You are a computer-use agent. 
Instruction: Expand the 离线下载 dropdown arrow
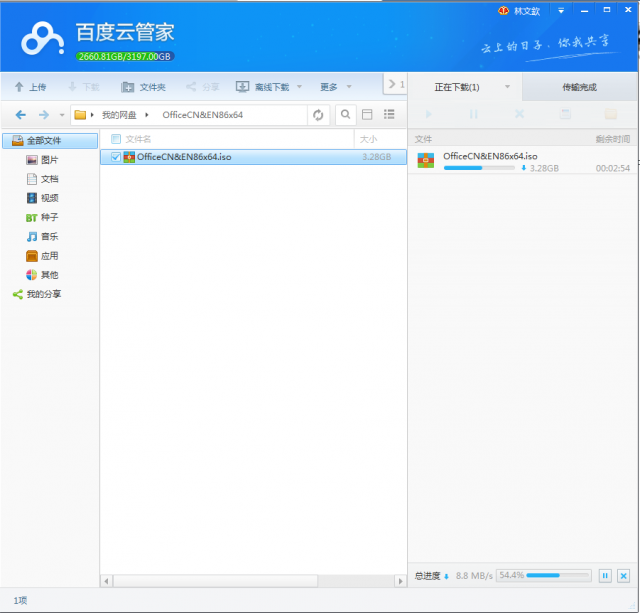299,87
